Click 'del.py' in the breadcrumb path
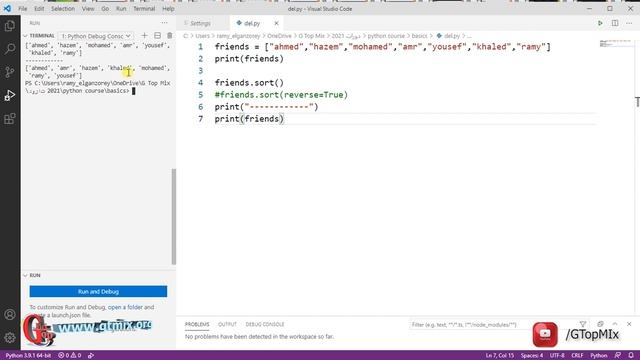The width and height of the screenshot is (640, 360). click(451, 36)
